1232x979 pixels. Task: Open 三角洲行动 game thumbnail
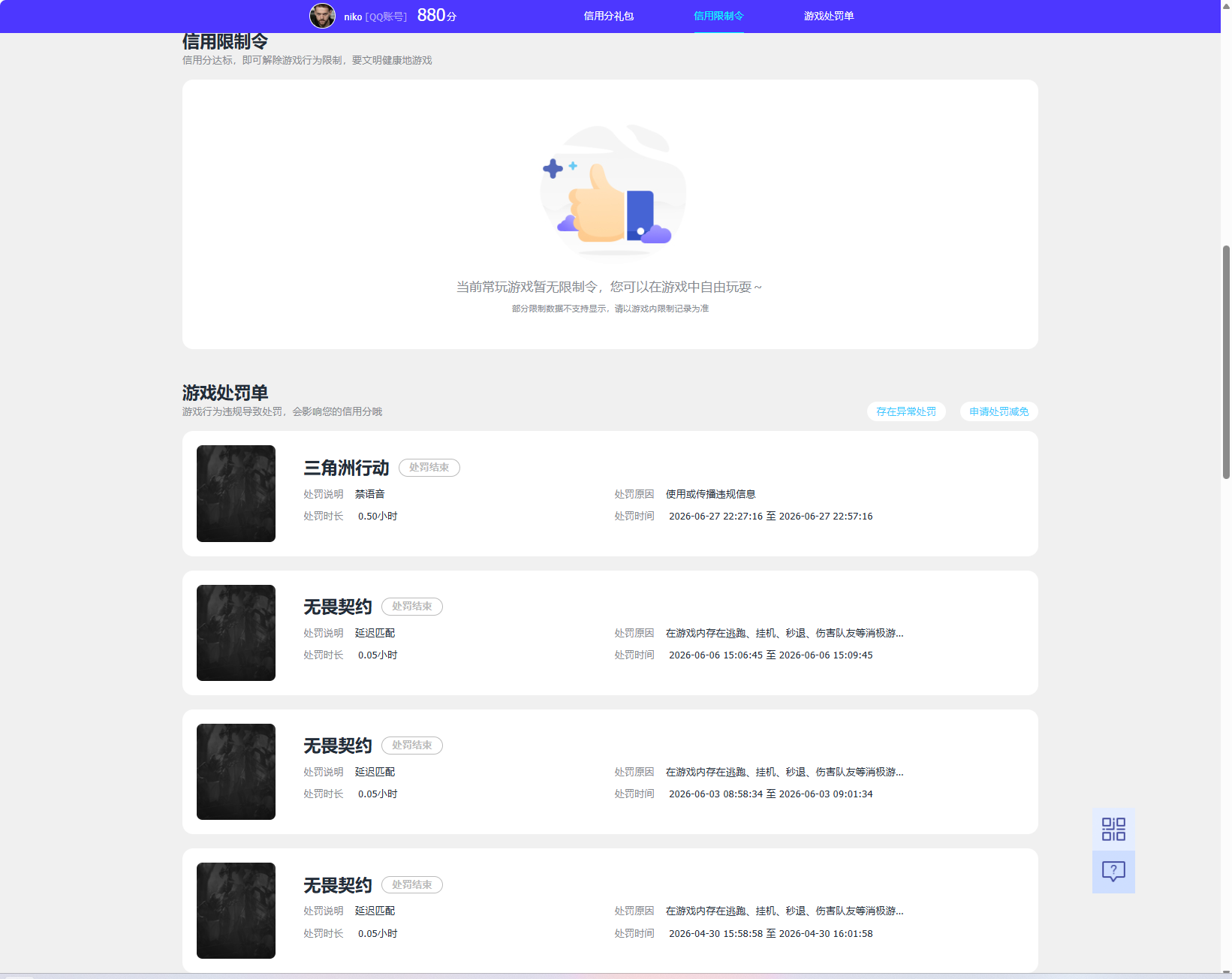[x=236, y=493]
